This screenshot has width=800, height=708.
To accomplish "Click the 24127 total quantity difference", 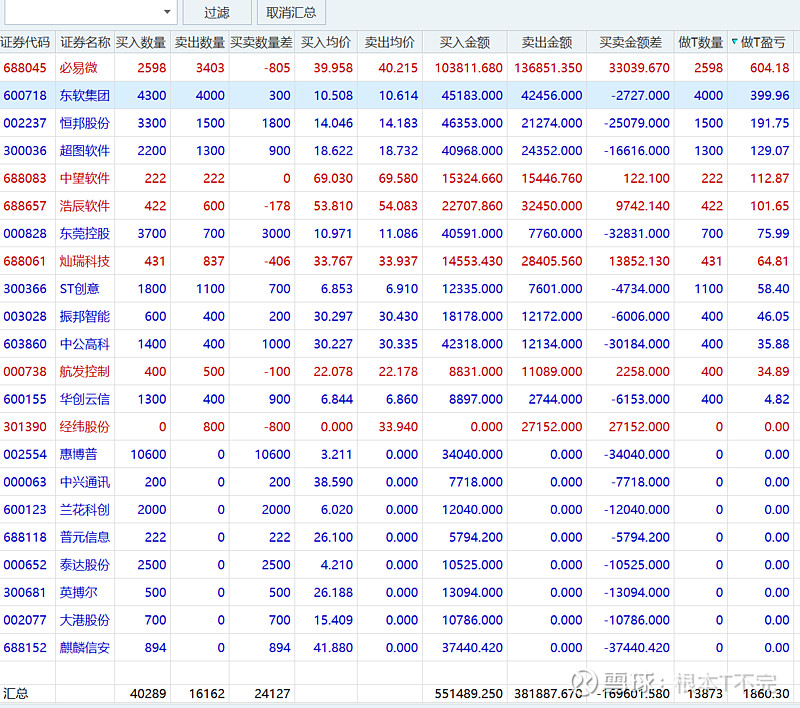I will click(272, 694).
